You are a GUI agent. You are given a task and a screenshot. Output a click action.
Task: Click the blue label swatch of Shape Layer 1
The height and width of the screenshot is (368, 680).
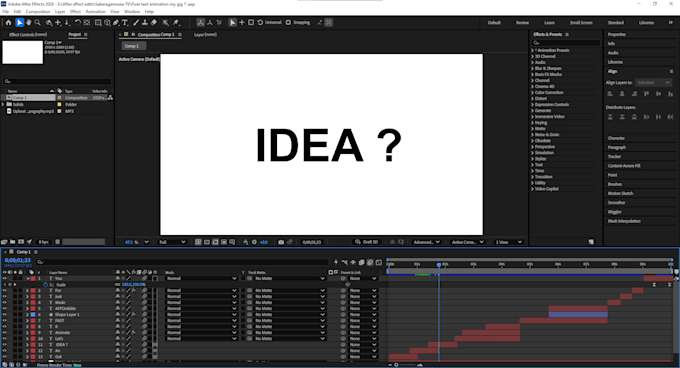[x=33, y=315]
